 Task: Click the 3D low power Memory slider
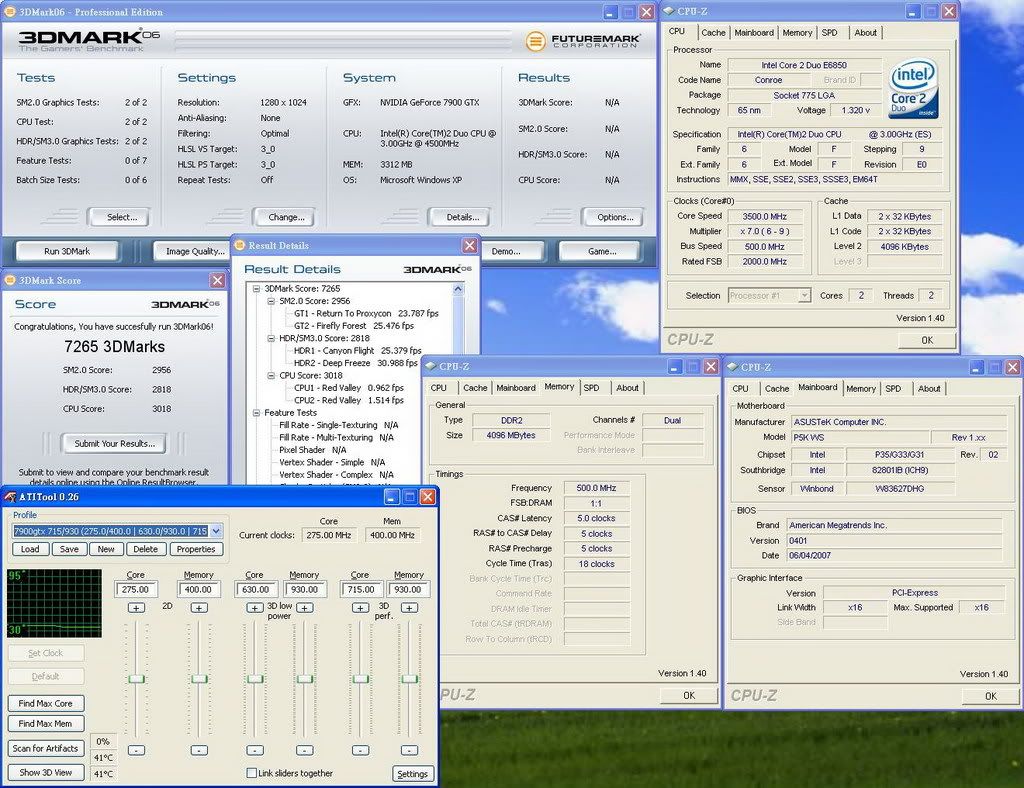(305, 679)
